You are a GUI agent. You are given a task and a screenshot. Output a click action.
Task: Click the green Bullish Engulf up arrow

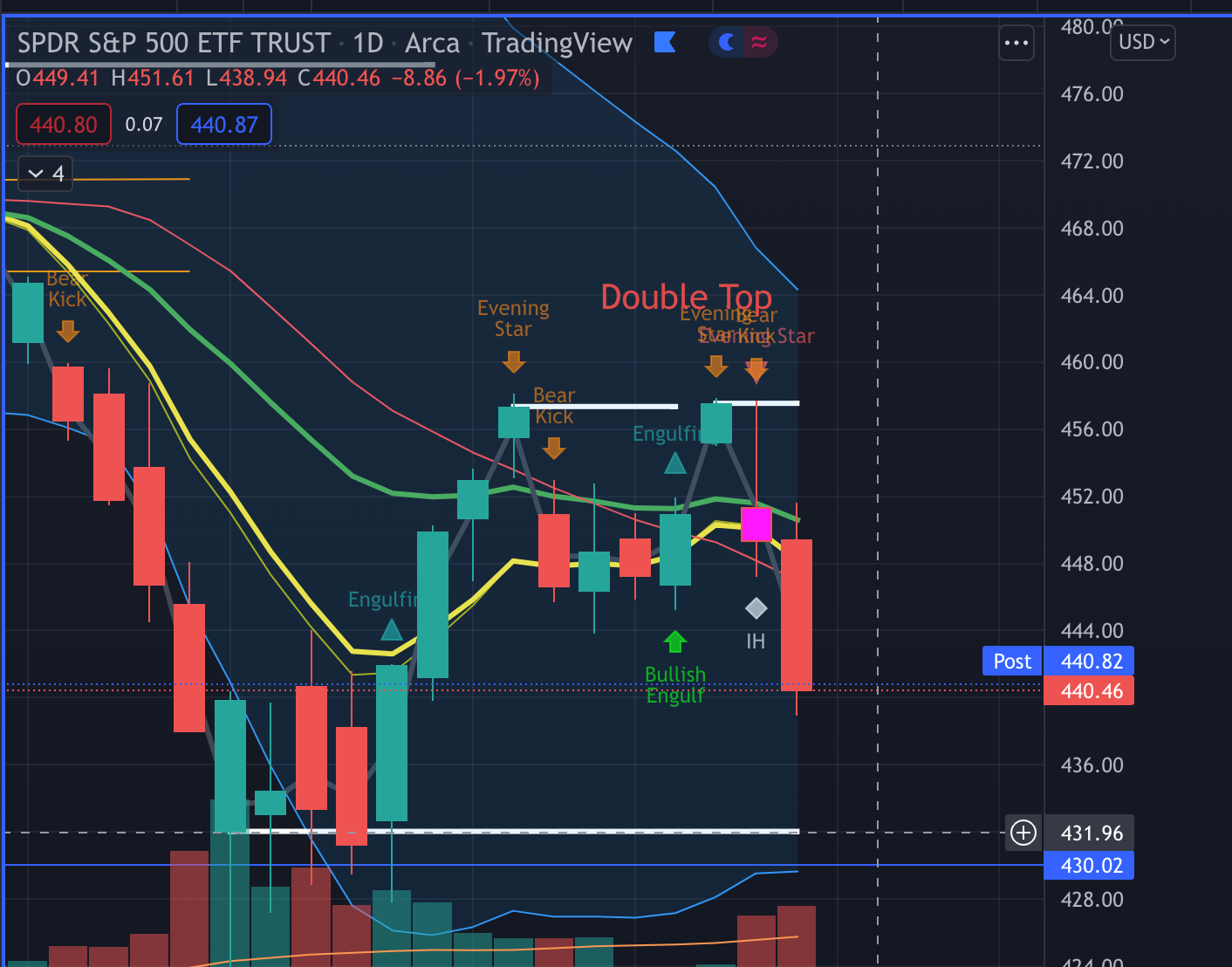[x=674, y=642]
